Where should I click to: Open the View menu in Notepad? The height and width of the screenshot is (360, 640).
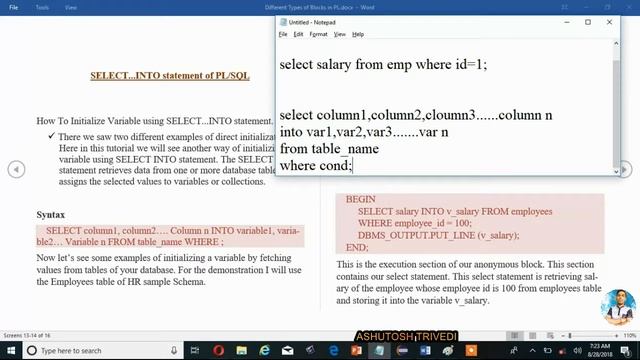(x=340, y=34)
